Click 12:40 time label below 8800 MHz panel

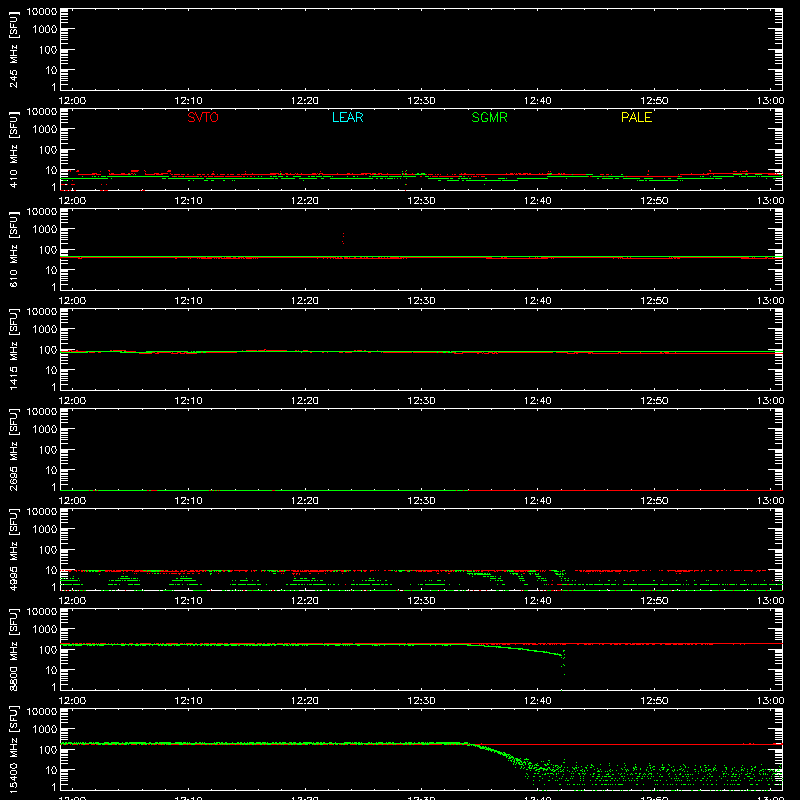click(538, 701)
